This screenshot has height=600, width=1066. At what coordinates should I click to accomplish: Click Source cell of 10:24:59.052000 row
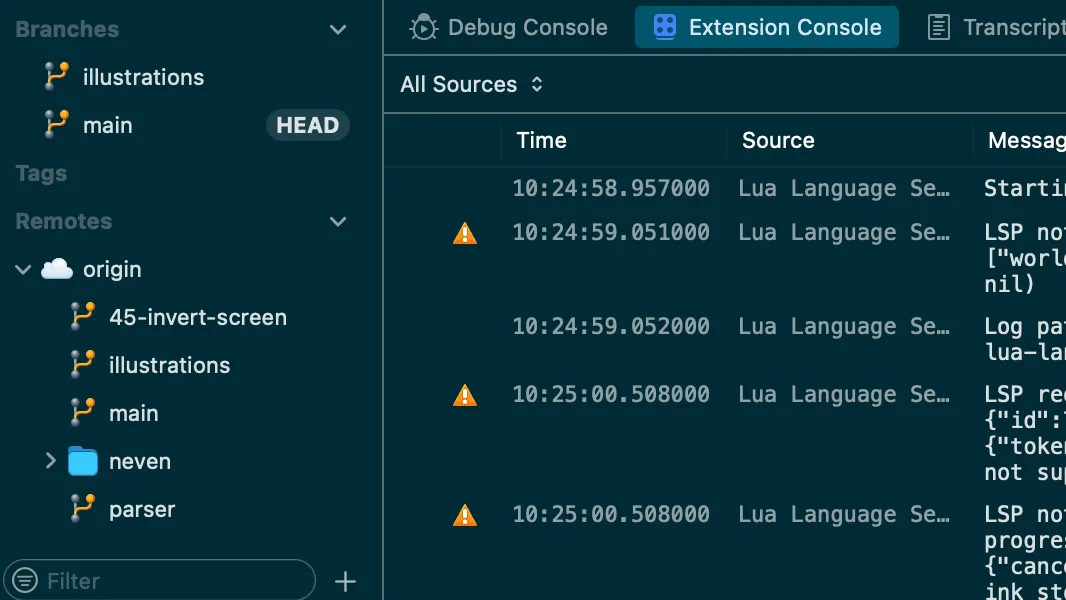pos(844,327)
